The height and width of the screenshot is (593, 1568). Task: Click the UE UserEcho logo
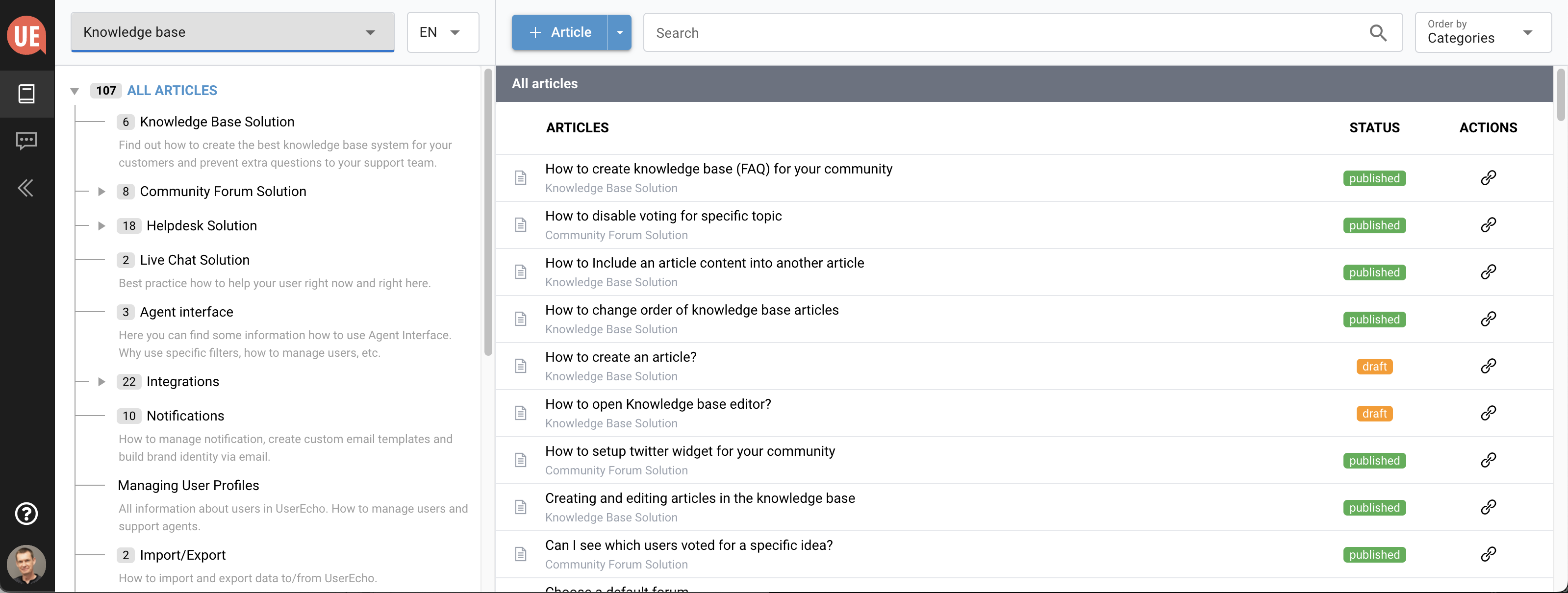pyautogui.click(x=27, y=35)
